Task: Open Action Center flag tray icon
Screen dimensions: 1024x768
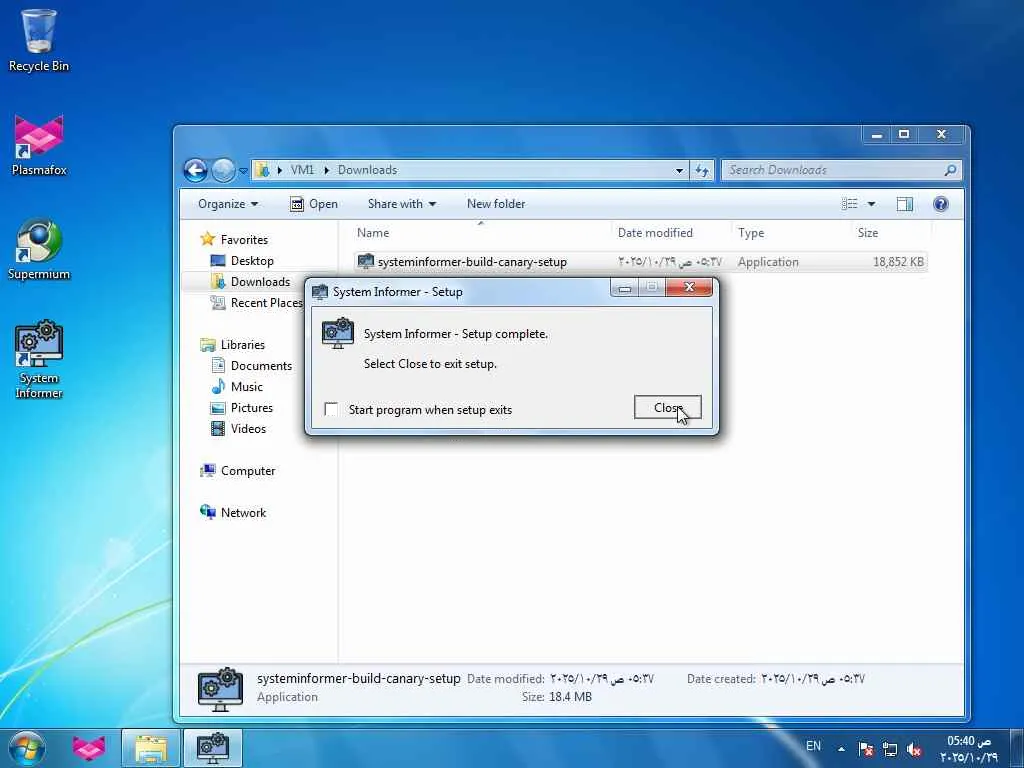Action: click(x=866, y=749)
